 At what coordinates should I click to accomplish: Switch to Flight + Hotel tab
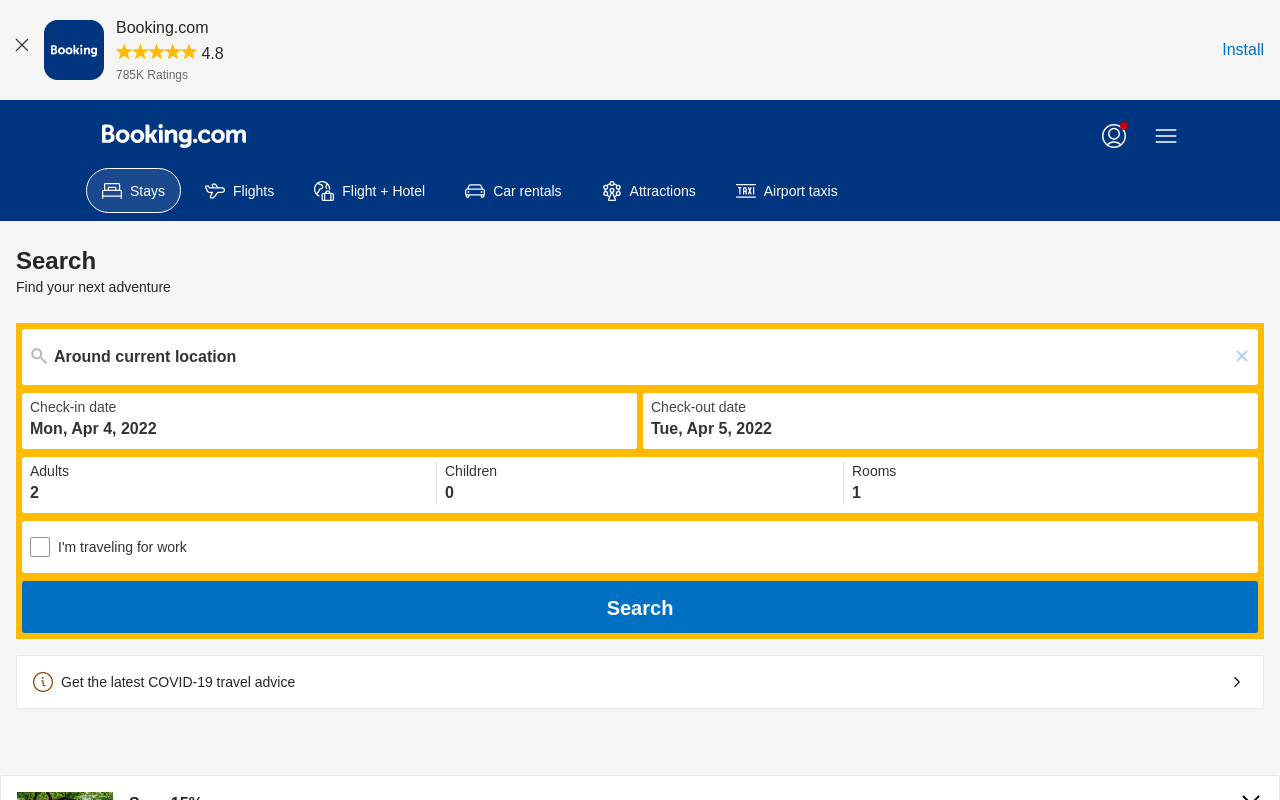[x=369, y=191]
